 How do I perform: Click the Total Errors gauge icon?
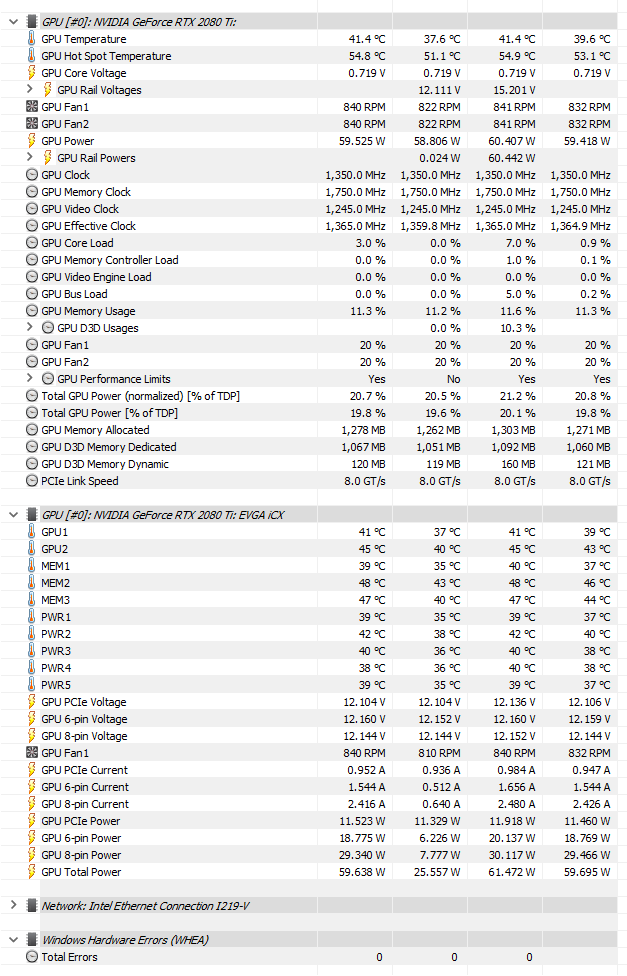point(32,957)
